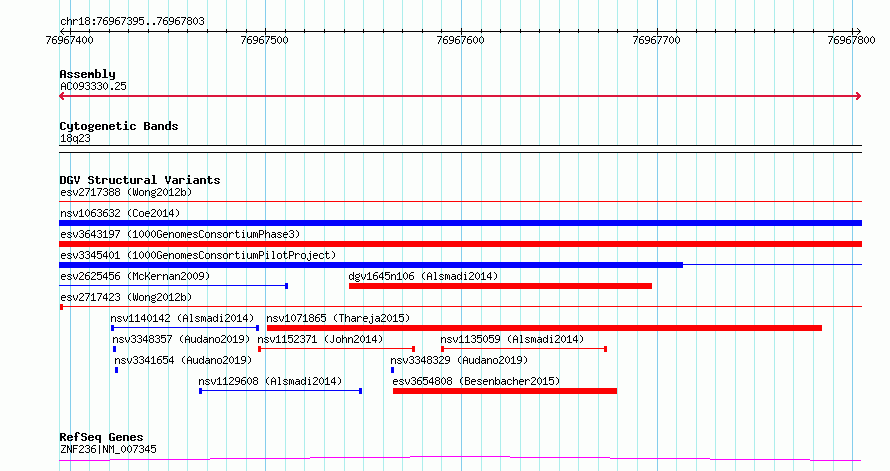Click the magenta ZNF236 gene line
The image size is (890, 471).
[460, 458]
